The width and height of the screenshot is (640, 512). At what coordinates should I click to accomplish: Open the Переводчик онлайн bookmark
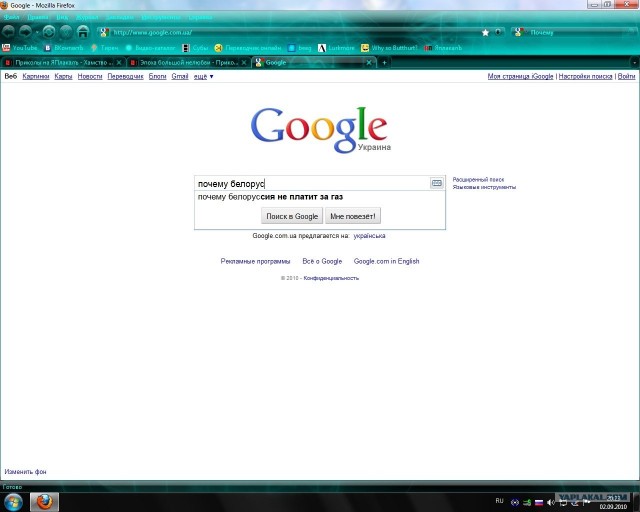point(248,48)
